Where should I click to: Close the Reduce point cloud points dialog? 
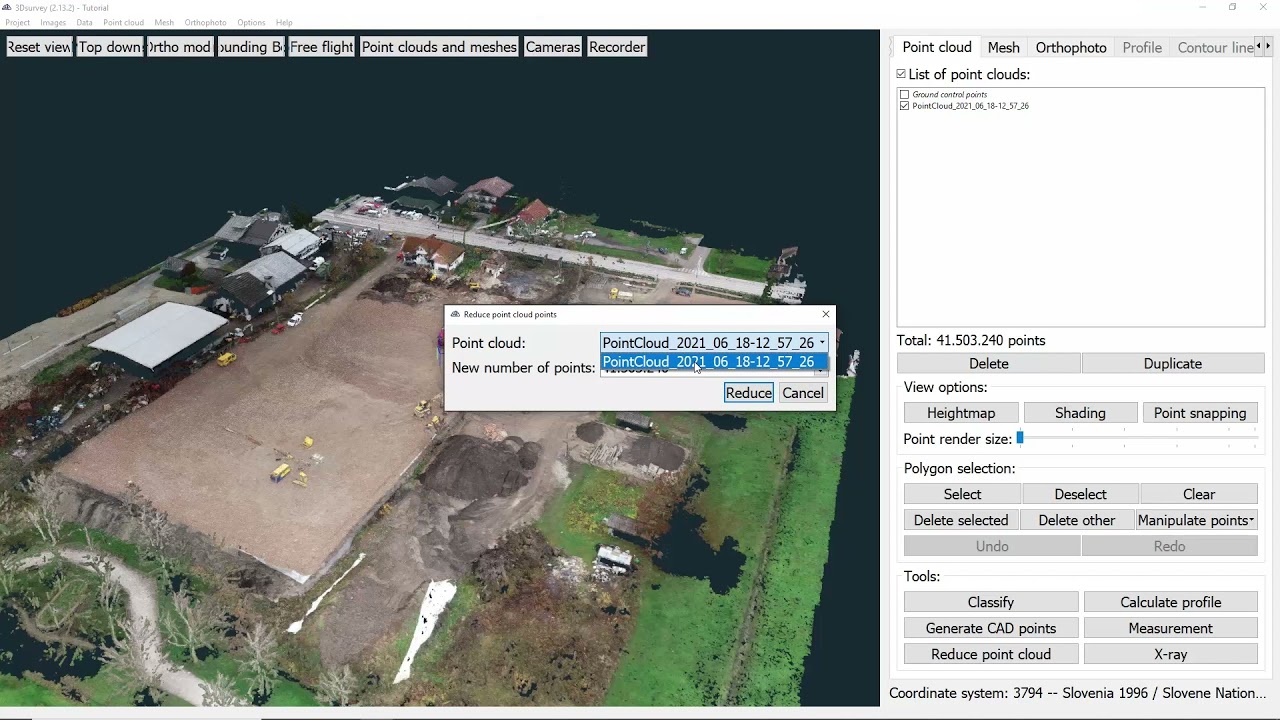826,314
